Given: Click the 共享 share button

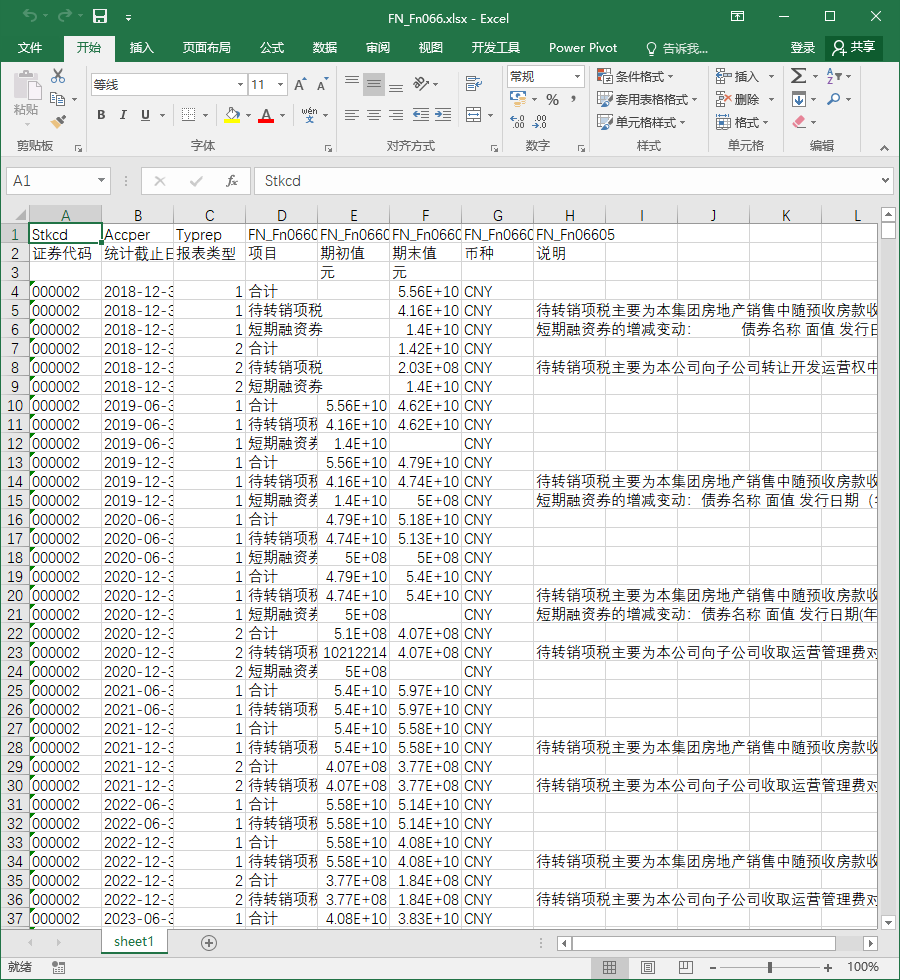Looking at the screenshot, I should coord(854,48).
